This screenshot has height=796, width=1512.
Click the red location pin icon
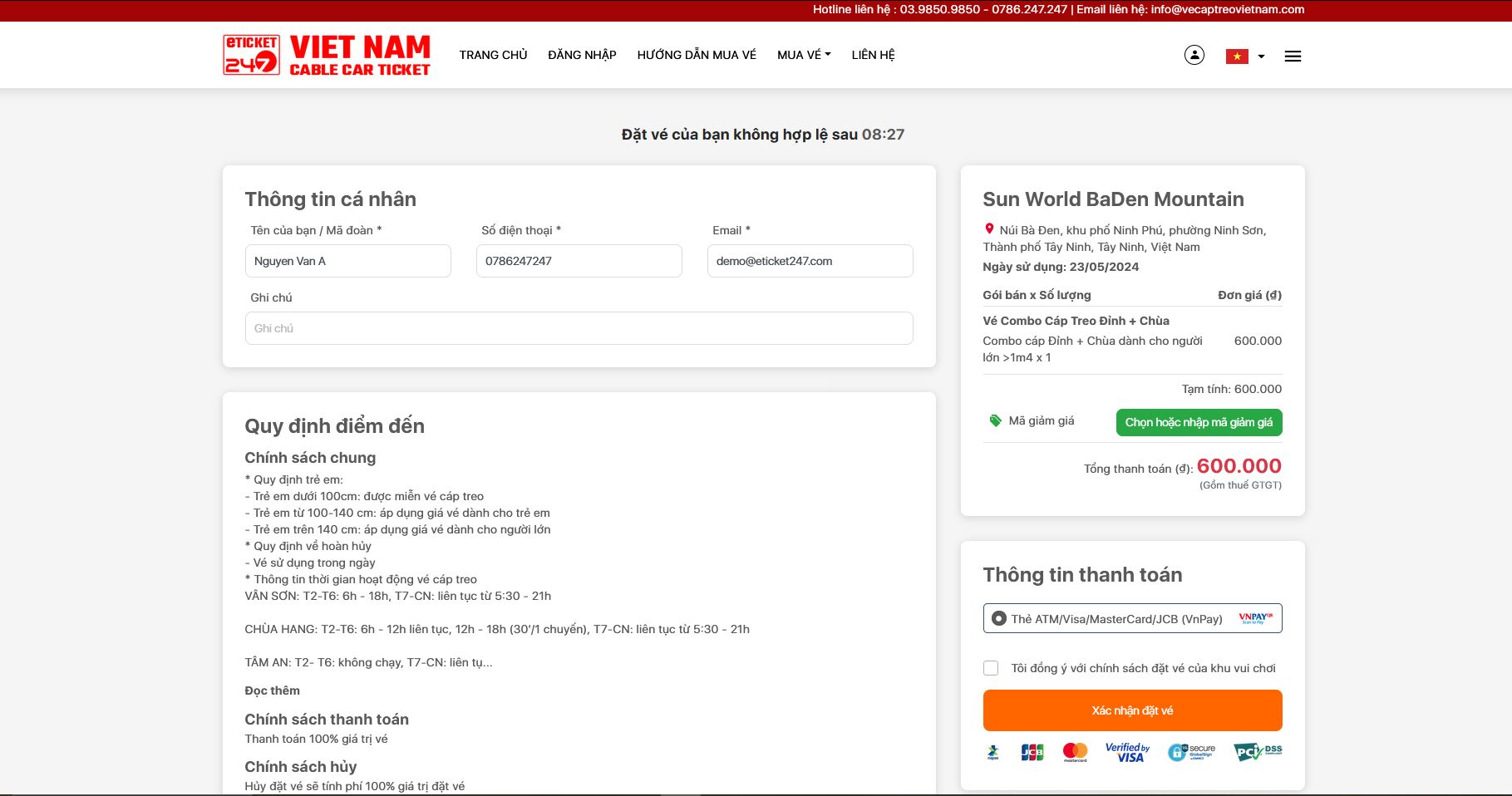click(989, 229)
